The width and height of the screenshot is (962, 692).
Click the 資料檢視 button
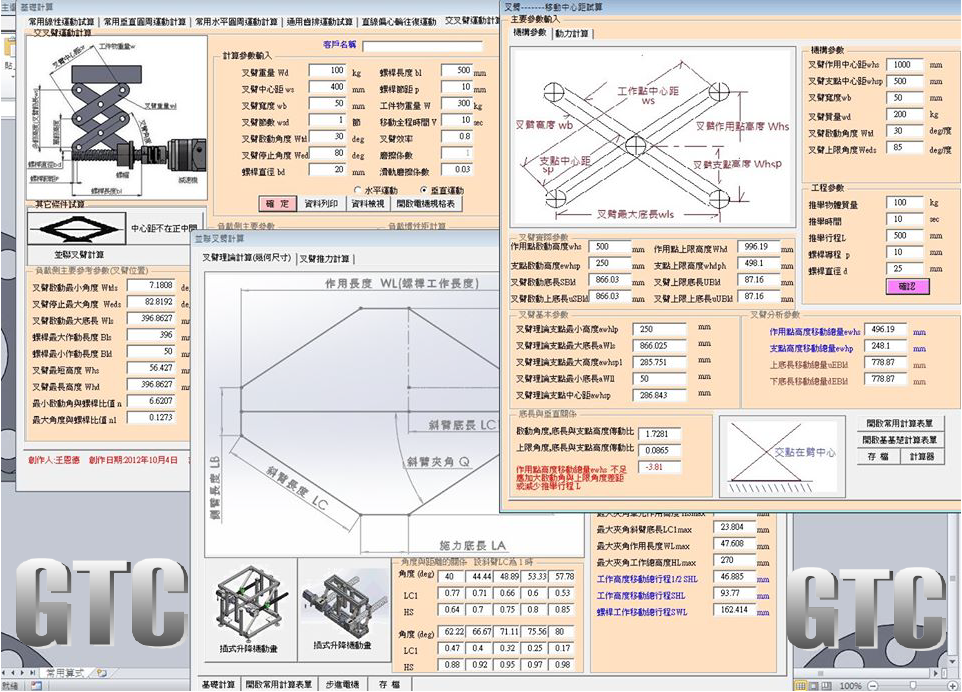pyautogui.click(x=368, y=204)
